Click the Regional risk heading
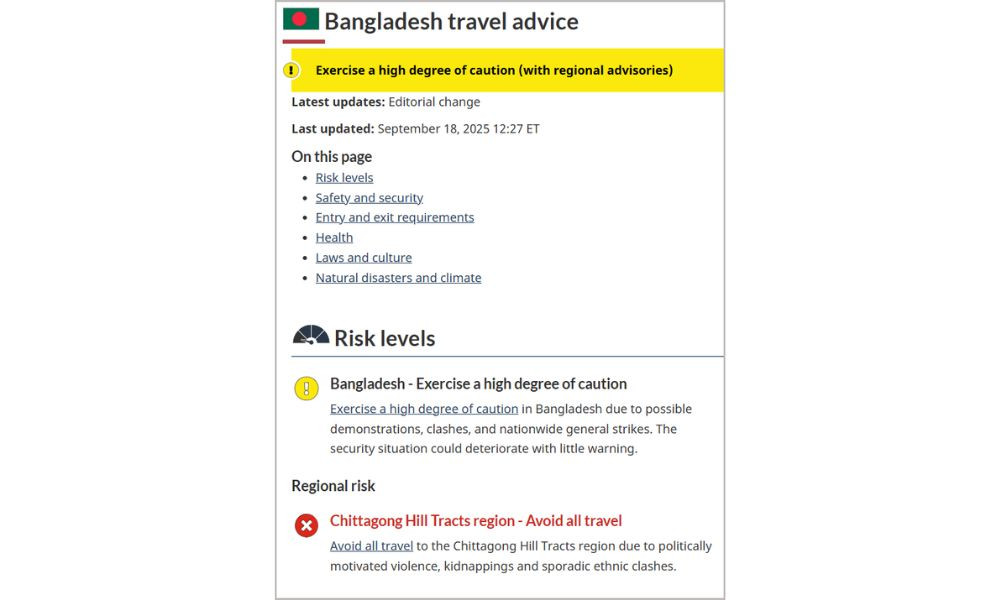 coord(333,486)
